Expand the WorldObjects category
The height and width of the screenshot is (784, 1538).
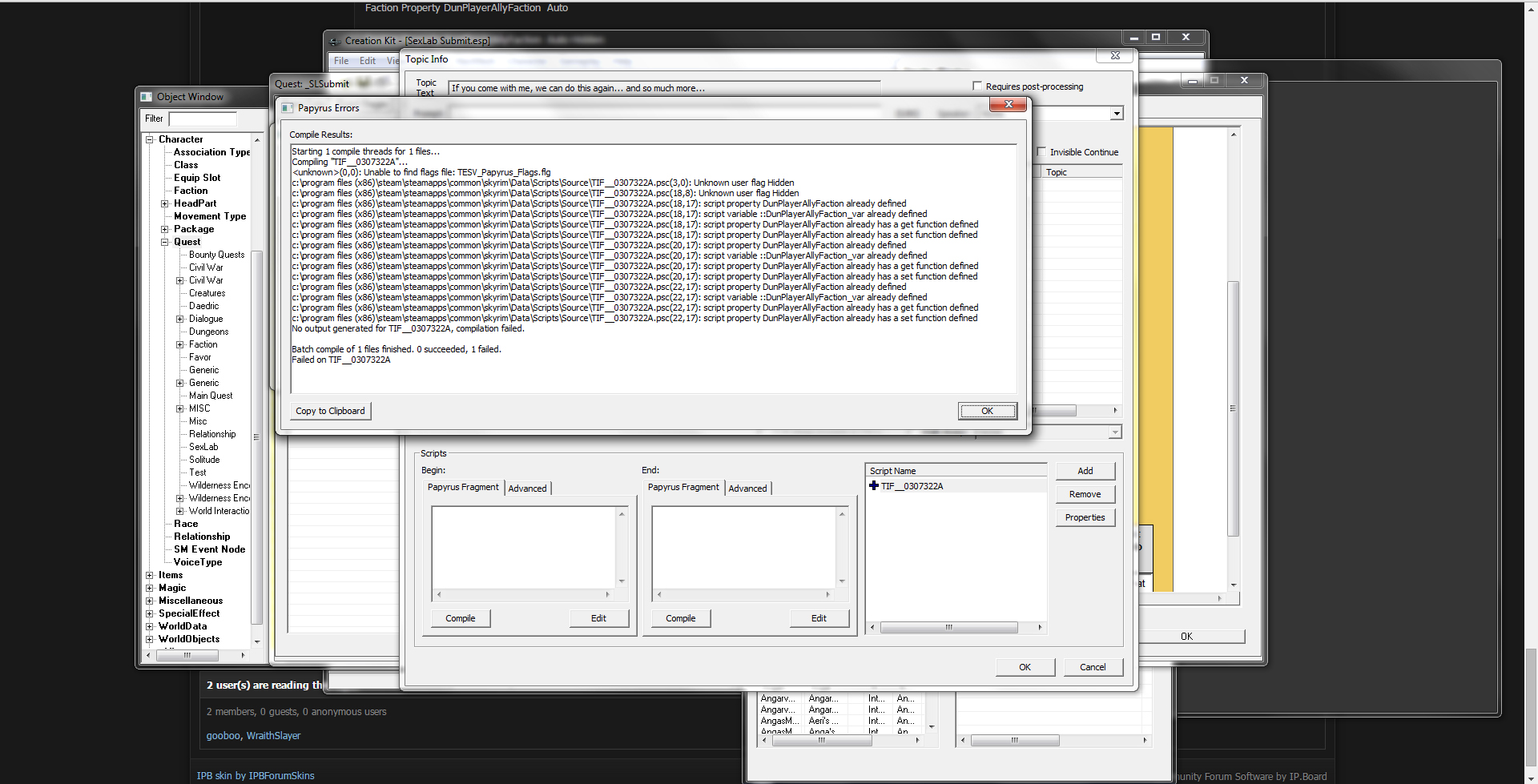click(x=150, y=639)
